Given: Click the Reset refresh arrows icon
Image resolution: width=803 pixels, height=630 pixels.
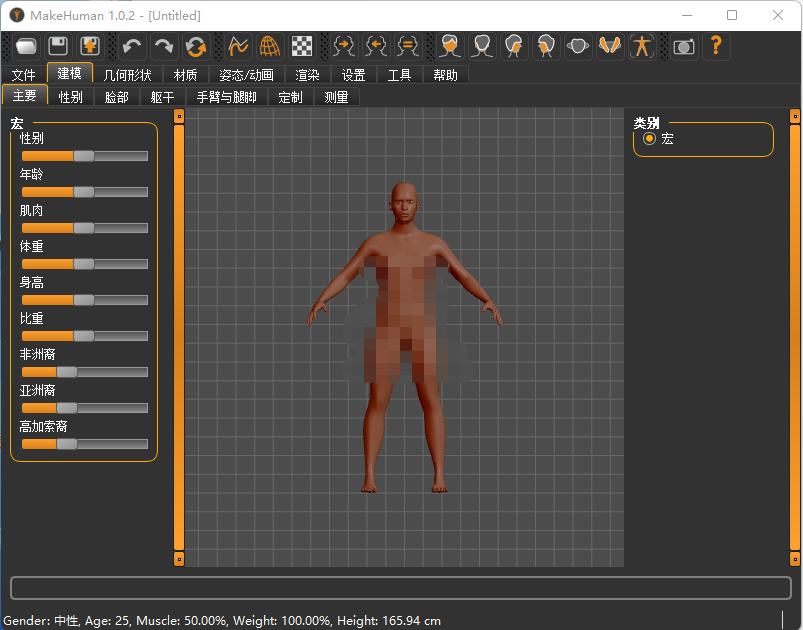Looking at the screenshot, I should tap(196, 47).
